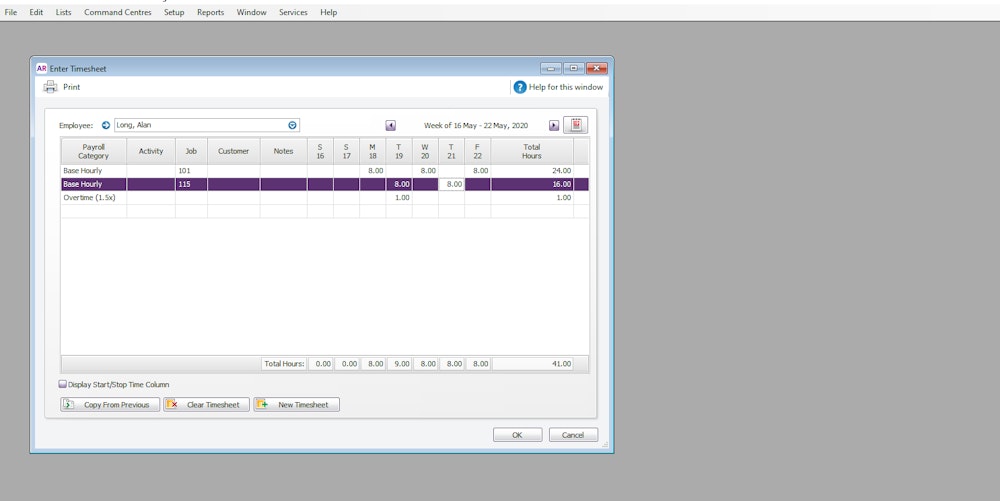Open the Reports menu

(210, 12)
